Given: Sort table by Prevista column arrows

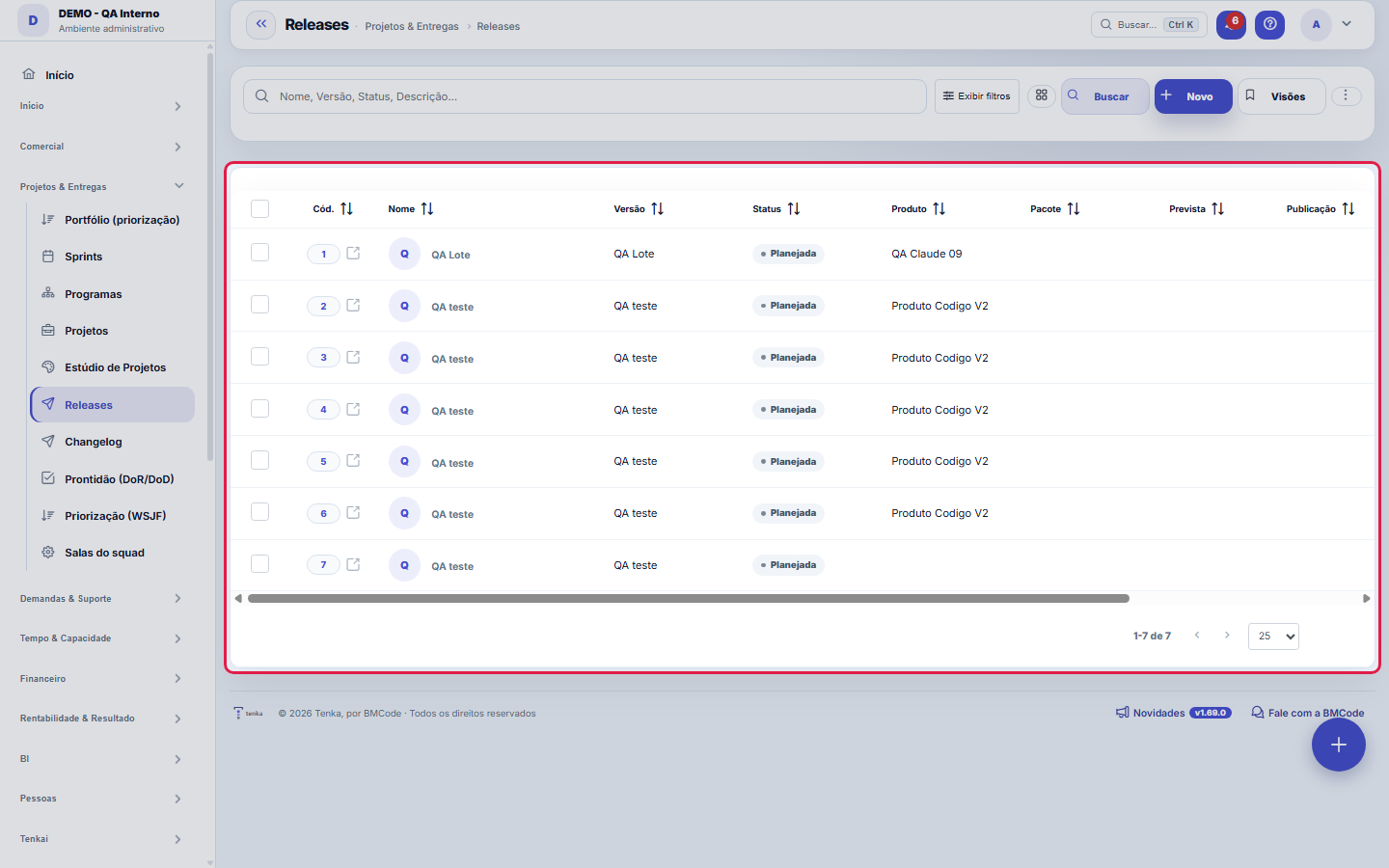Looking at the screenshot, I should (x=1218, y=209).
